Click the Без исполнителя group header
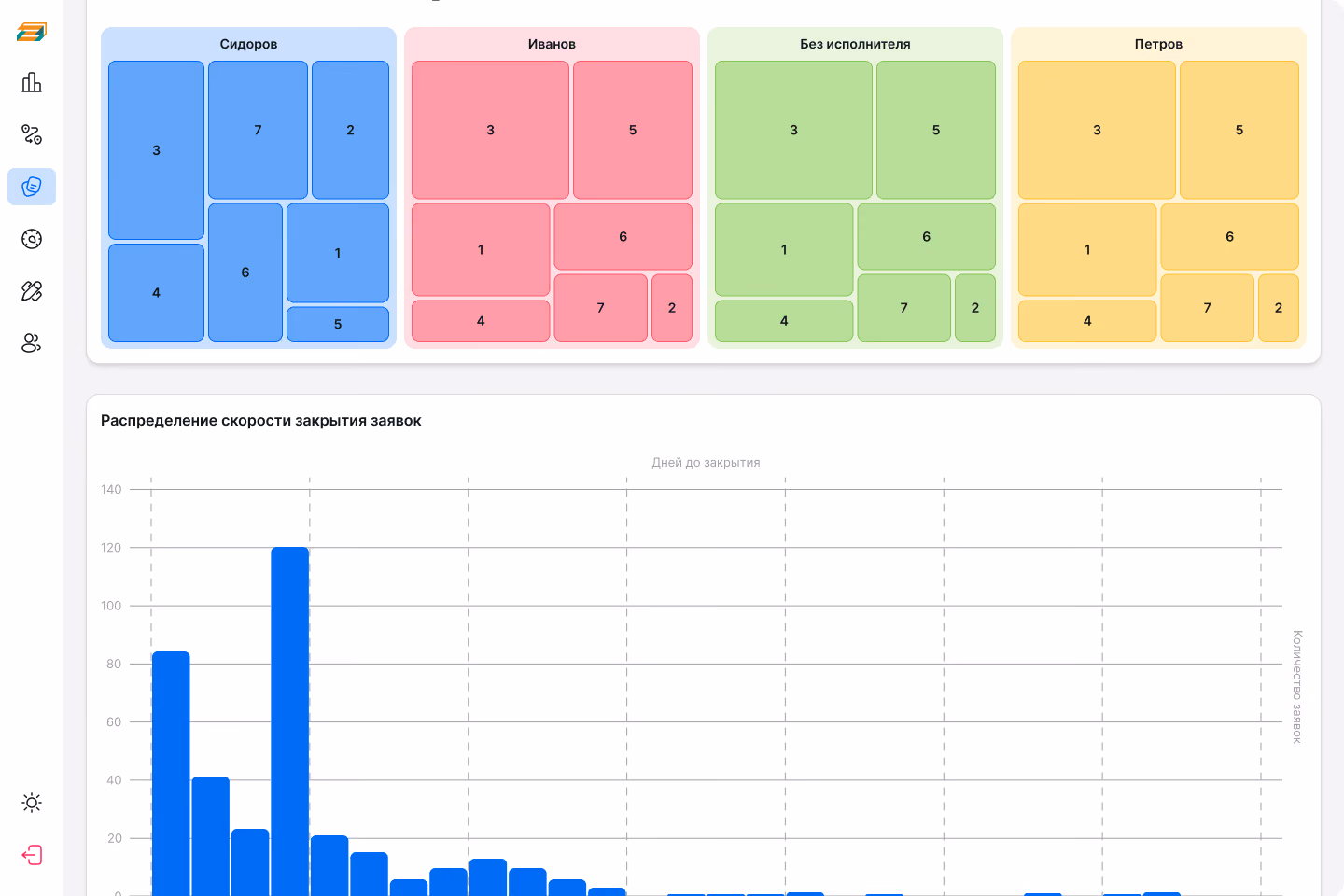This screenshot has width=1344, height=896. (855, 44)
